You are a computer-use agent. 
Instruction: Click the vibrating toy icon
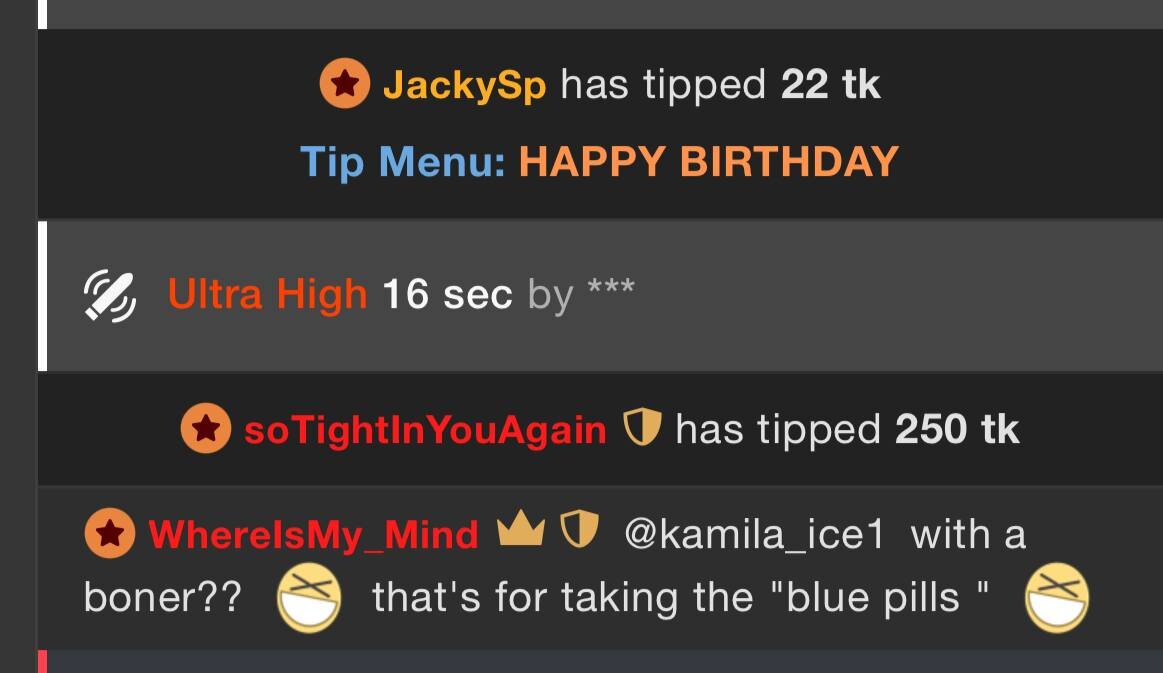pyautogui.click(x=110, y=296)
